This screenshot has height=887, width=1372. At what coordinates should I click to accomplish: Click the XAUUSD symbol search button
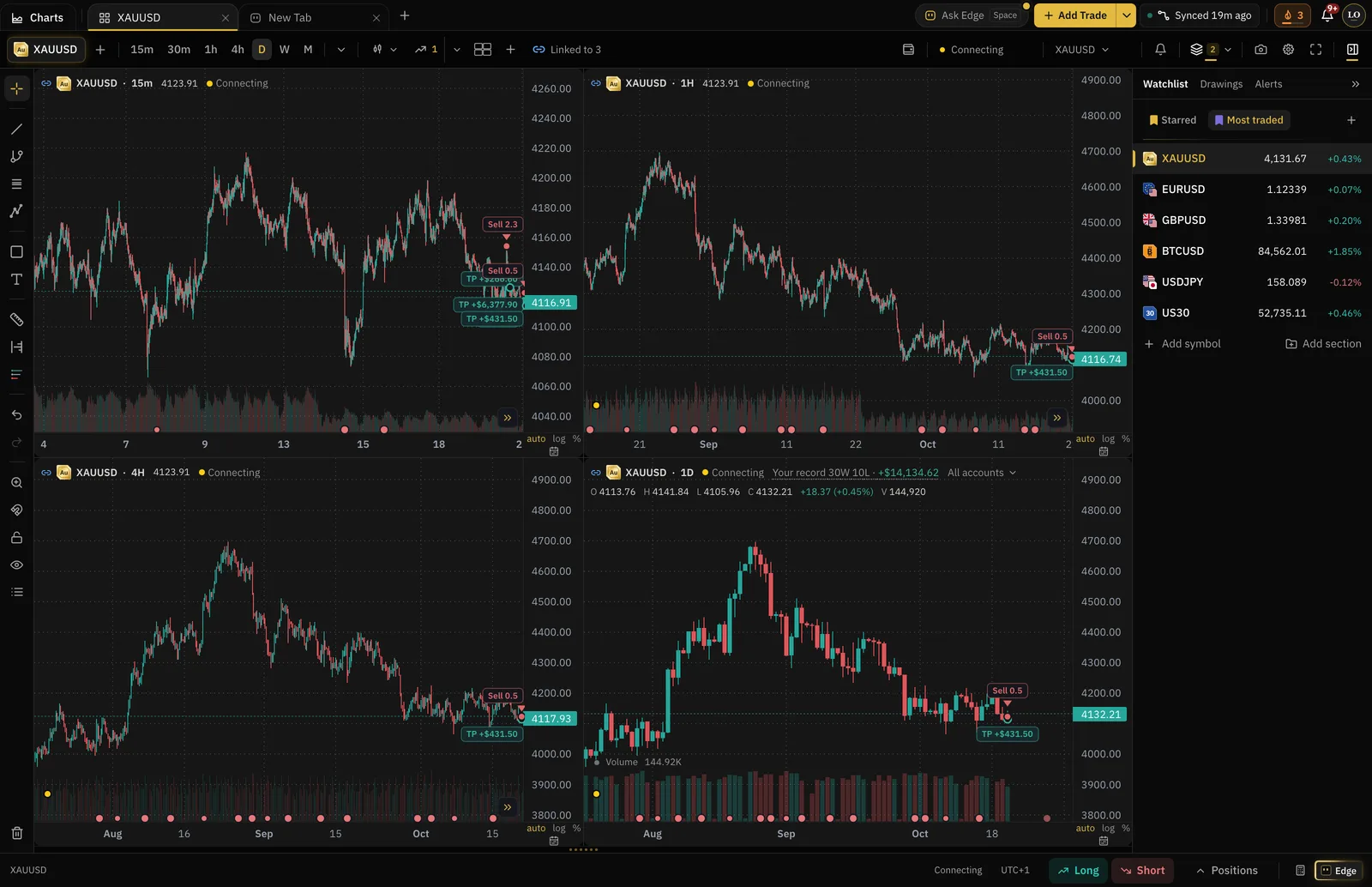(46, 50)
